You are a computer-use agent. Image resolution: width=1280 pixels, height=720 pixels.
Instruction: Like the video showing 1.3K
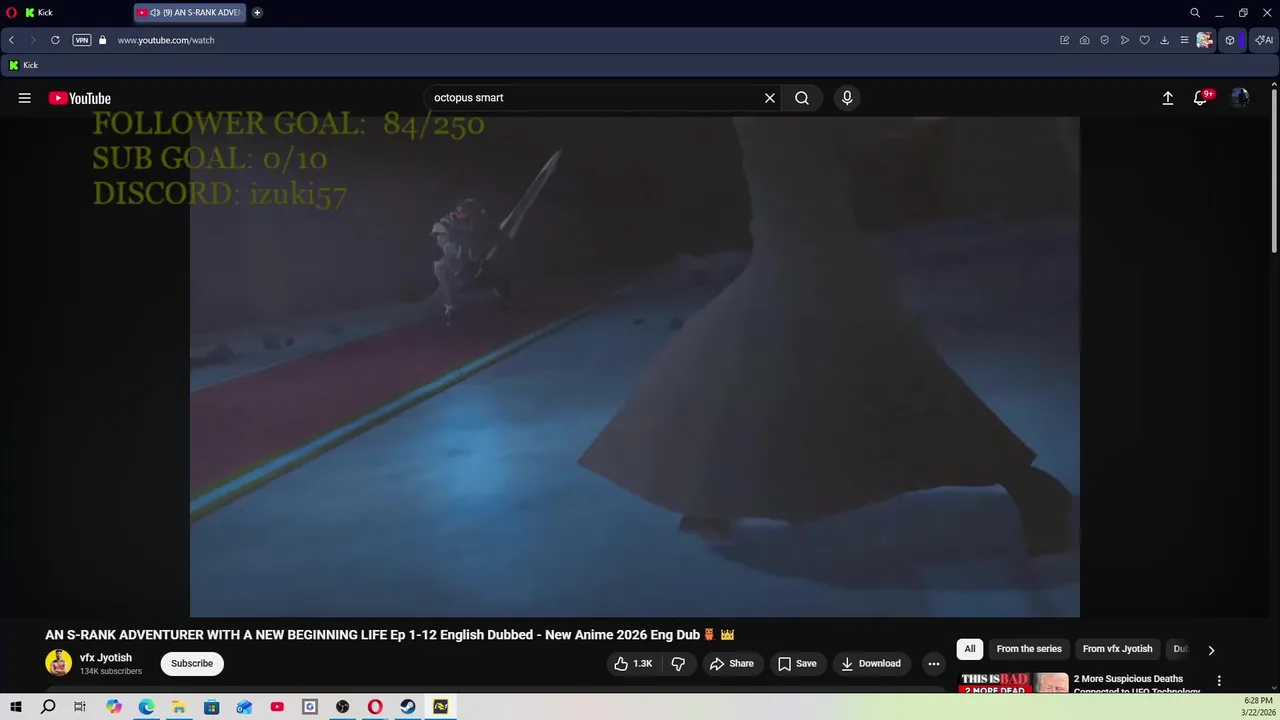(633, 664)
